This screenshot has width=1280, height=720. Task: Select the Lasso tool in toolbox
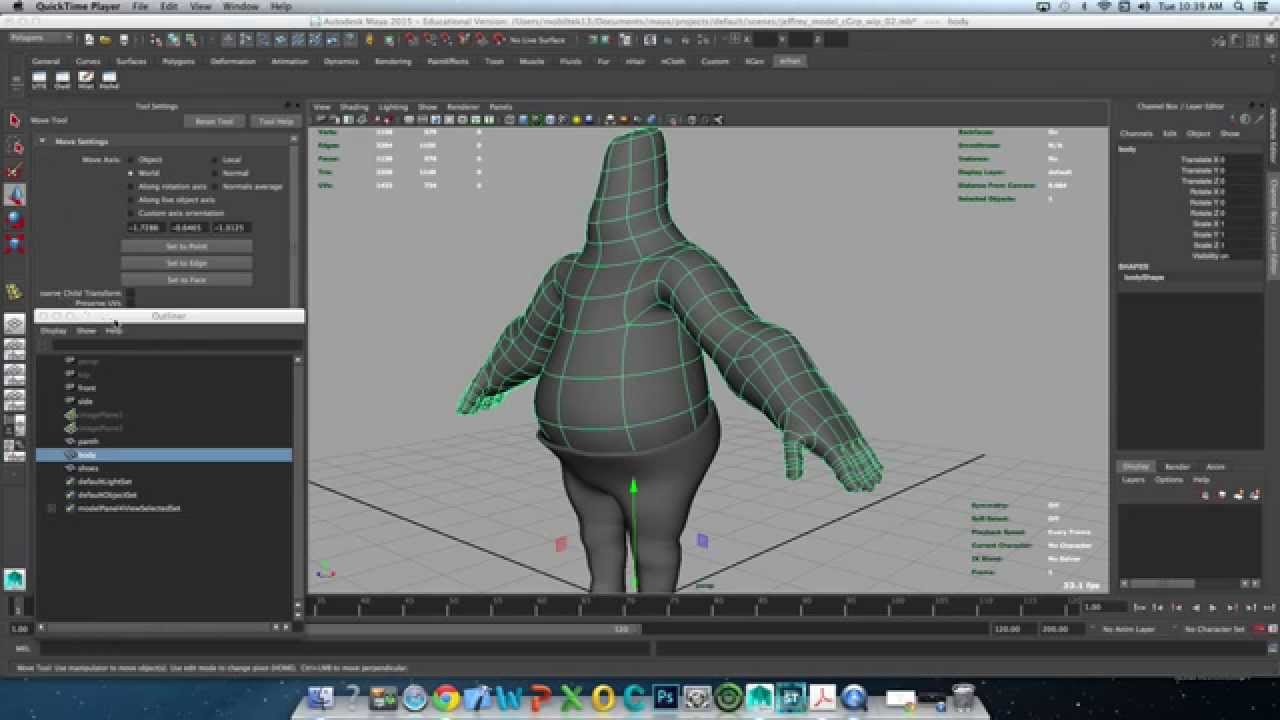click(15, 146)
